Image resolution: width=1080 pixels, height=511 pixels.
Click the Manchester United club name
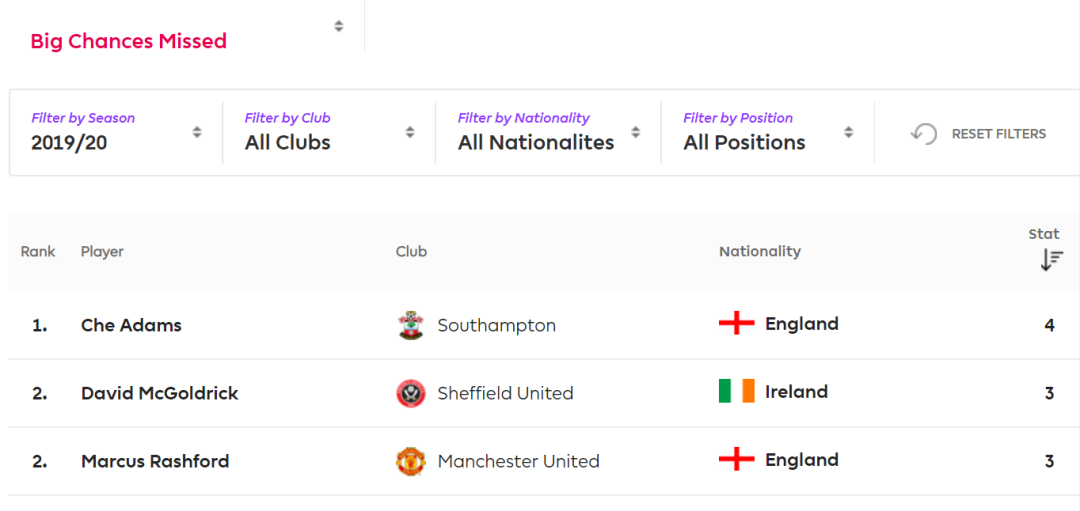pos(519,461)
